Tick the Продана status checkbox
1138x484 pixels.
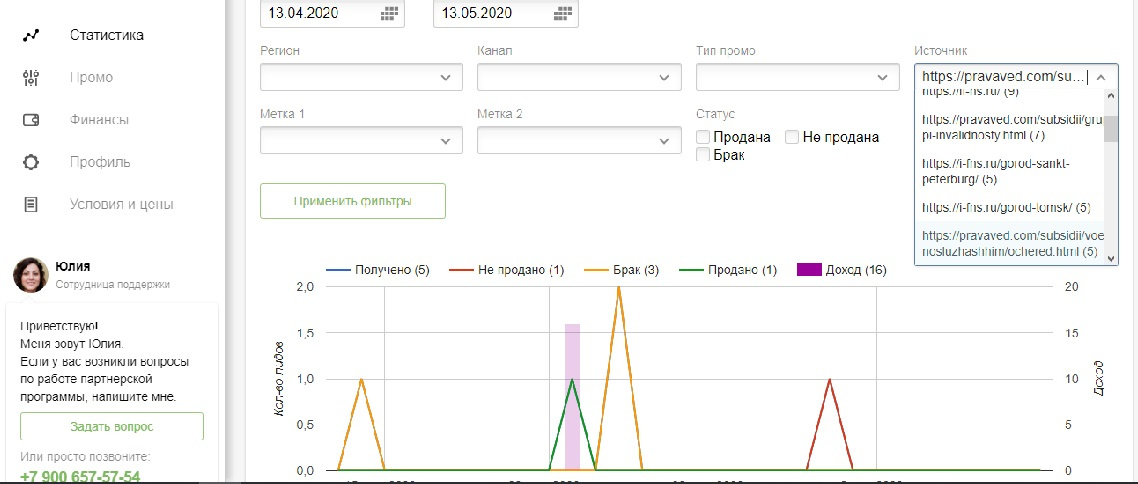coord(703,137)
